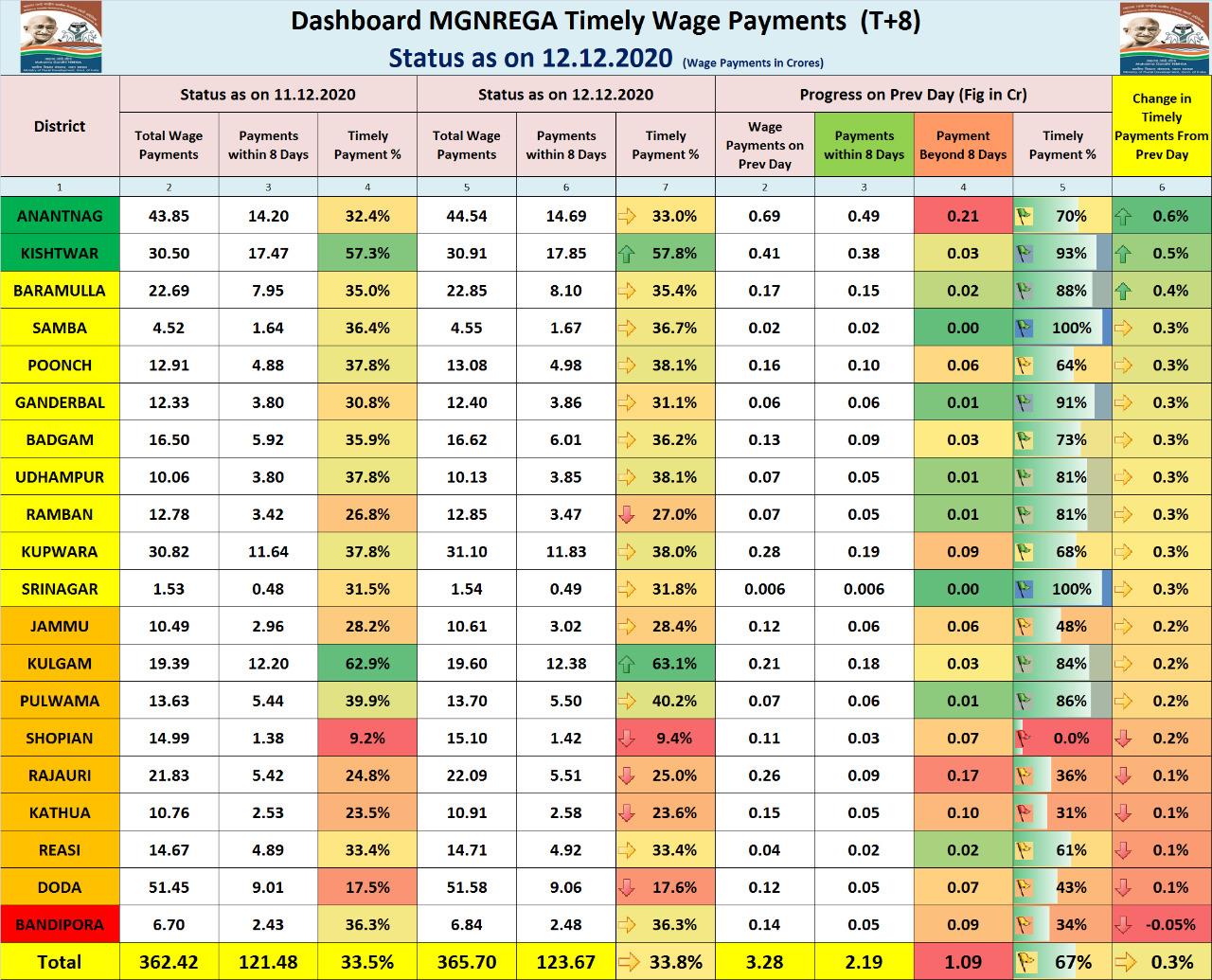Click the 9.2% SHOPIAN timely payment cell

tap(367, 739)
